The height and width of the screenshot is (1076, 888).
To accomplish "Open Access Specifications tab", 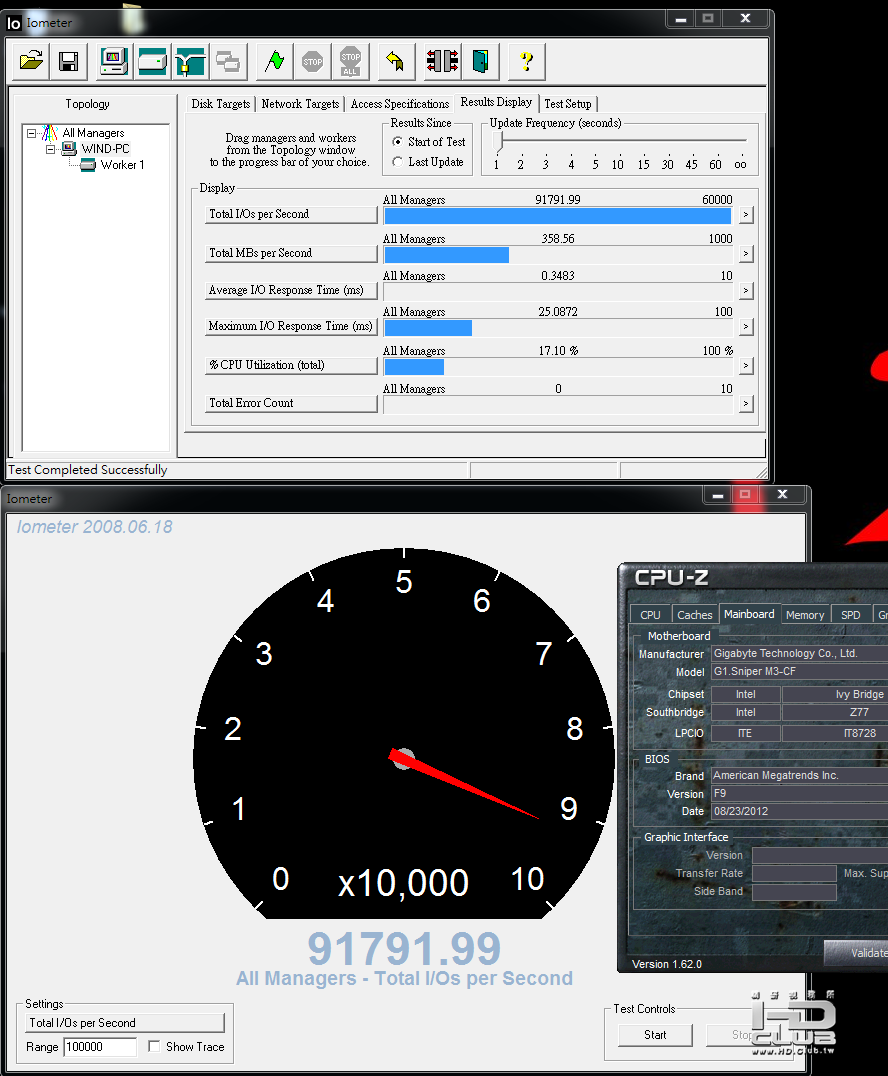I will 399,104.
